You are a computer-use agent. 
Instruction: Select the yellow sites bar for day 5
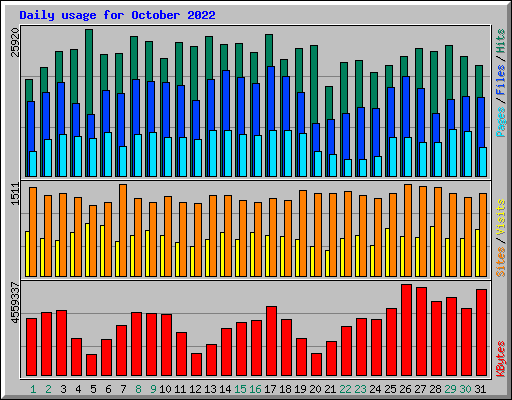(x=87, y=250)
